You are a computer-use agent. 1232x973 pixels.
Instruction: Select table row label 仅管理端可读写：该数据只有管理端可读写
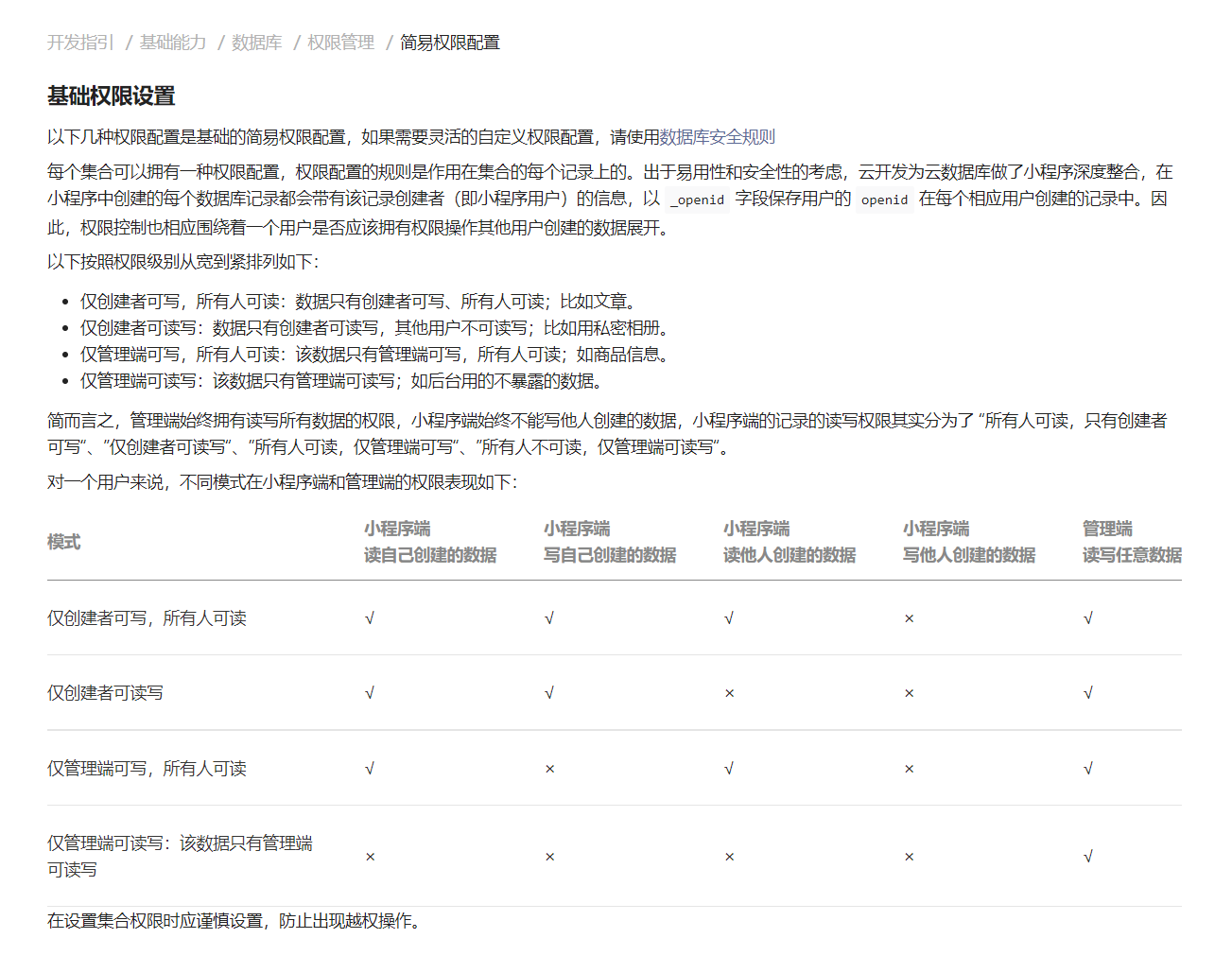click(x=180, y=857)
